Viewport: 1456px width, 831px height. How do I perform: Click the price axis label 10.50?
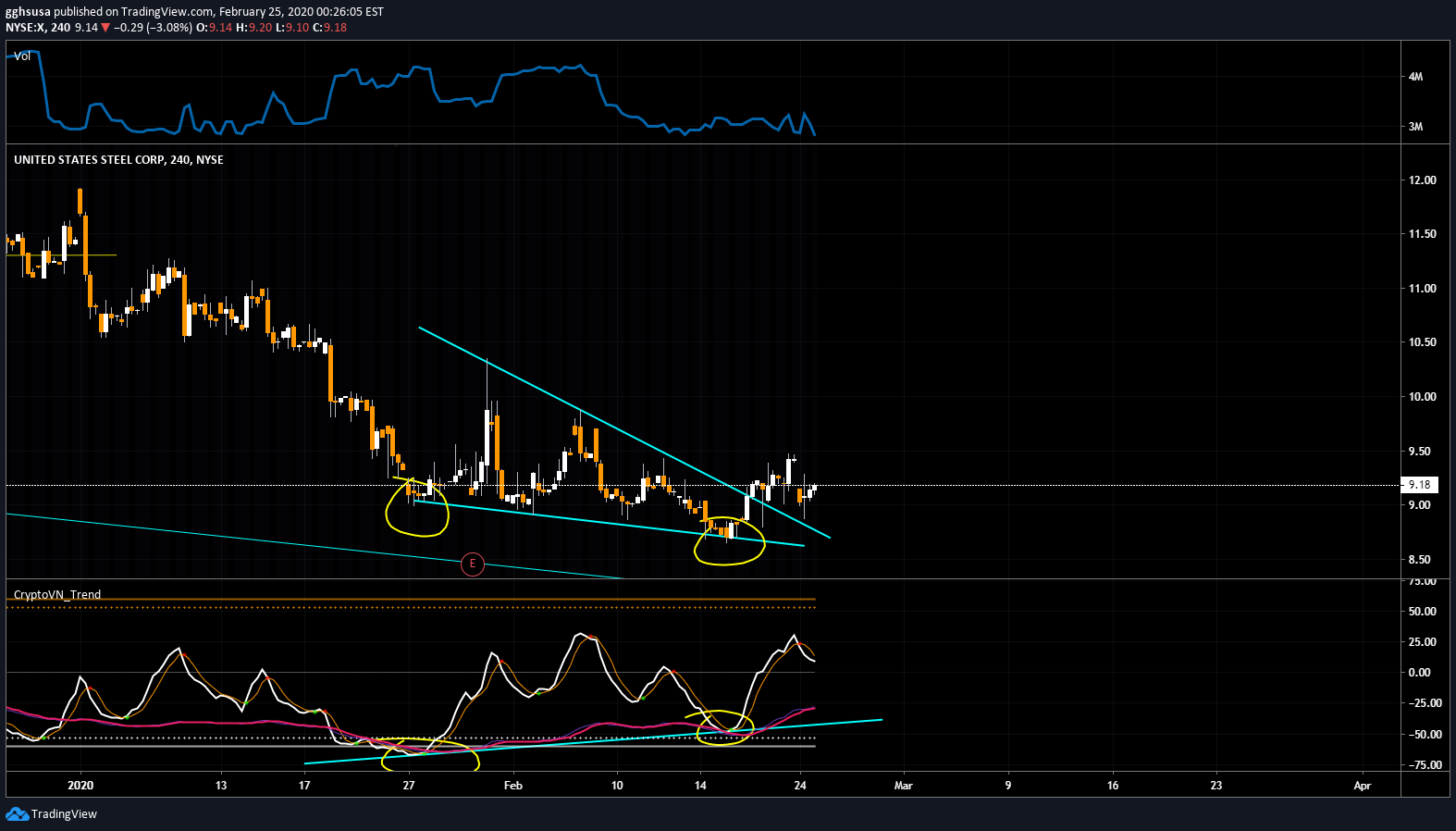click(x=1422, y=342)
